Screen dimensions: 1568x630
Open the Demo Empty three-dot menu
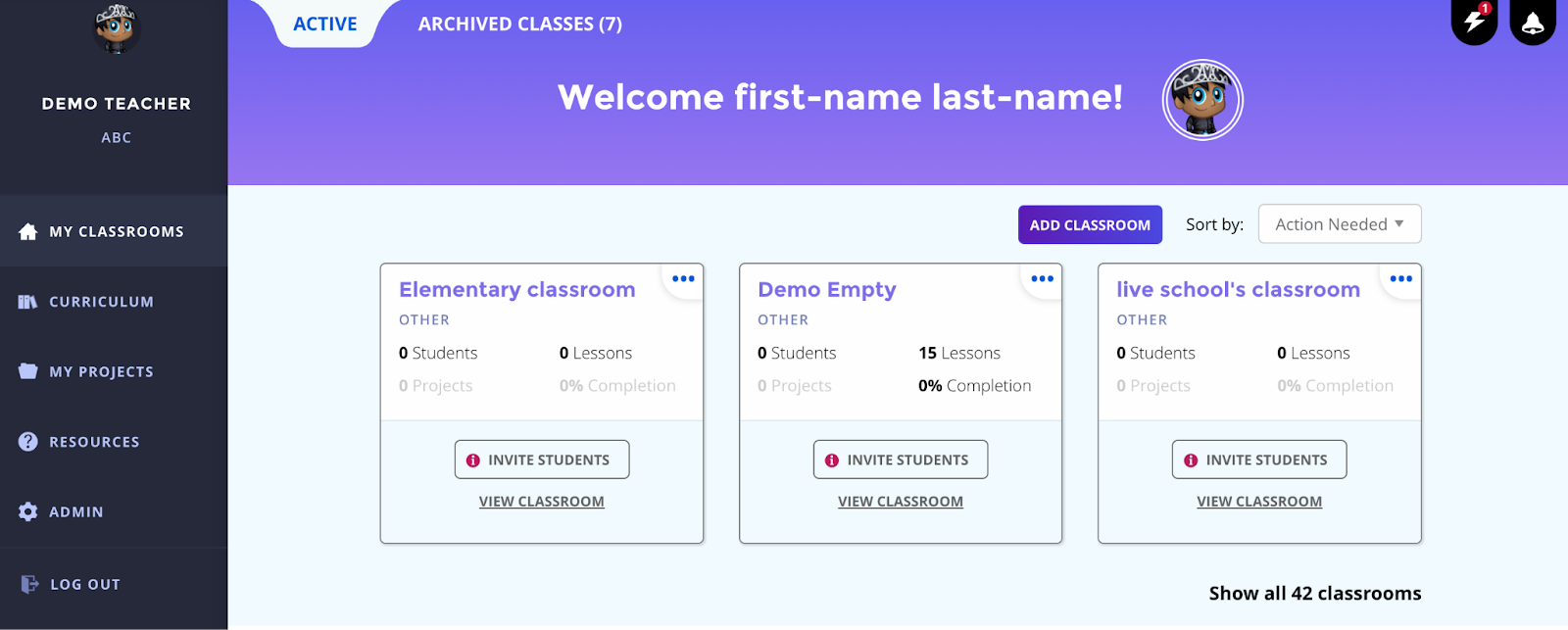[1042, 279]
